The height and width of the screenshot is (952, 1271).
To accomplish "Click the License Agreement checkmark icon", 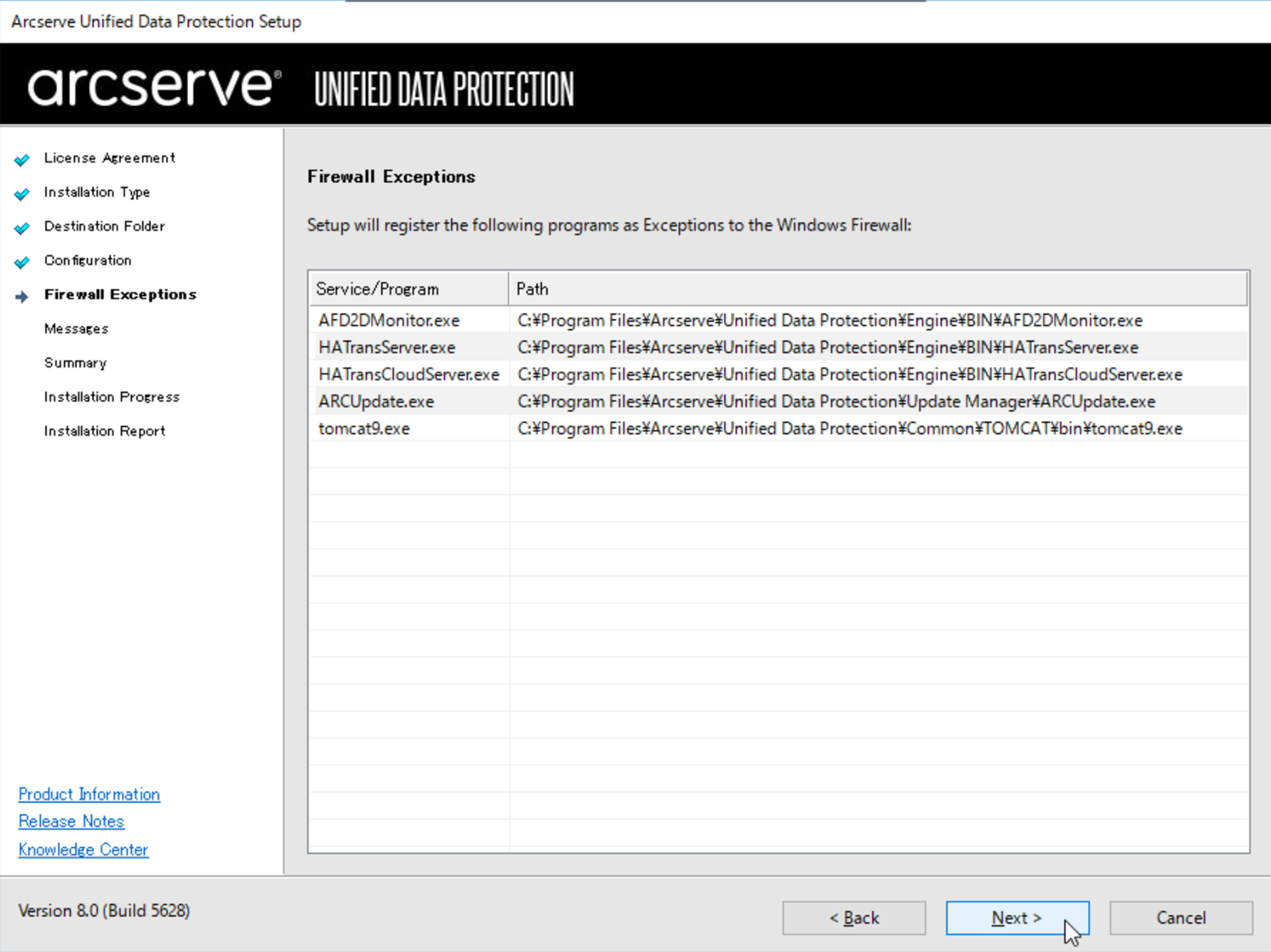I will 22,159.
